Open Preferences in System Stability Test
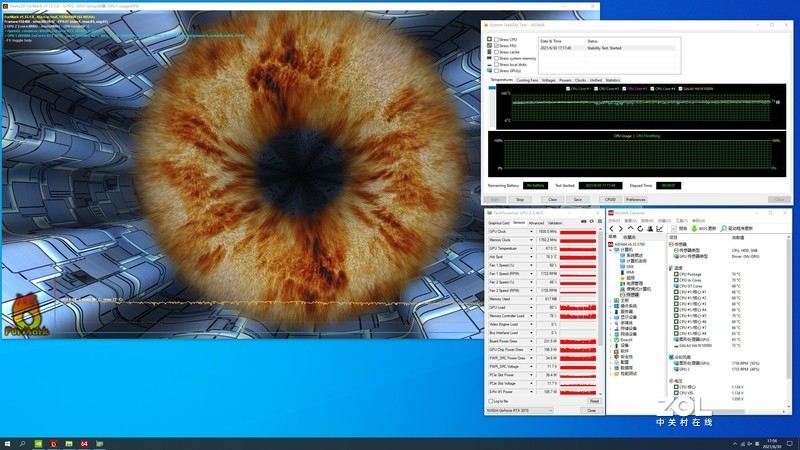 pyautogui.click(x=635, y=199)
